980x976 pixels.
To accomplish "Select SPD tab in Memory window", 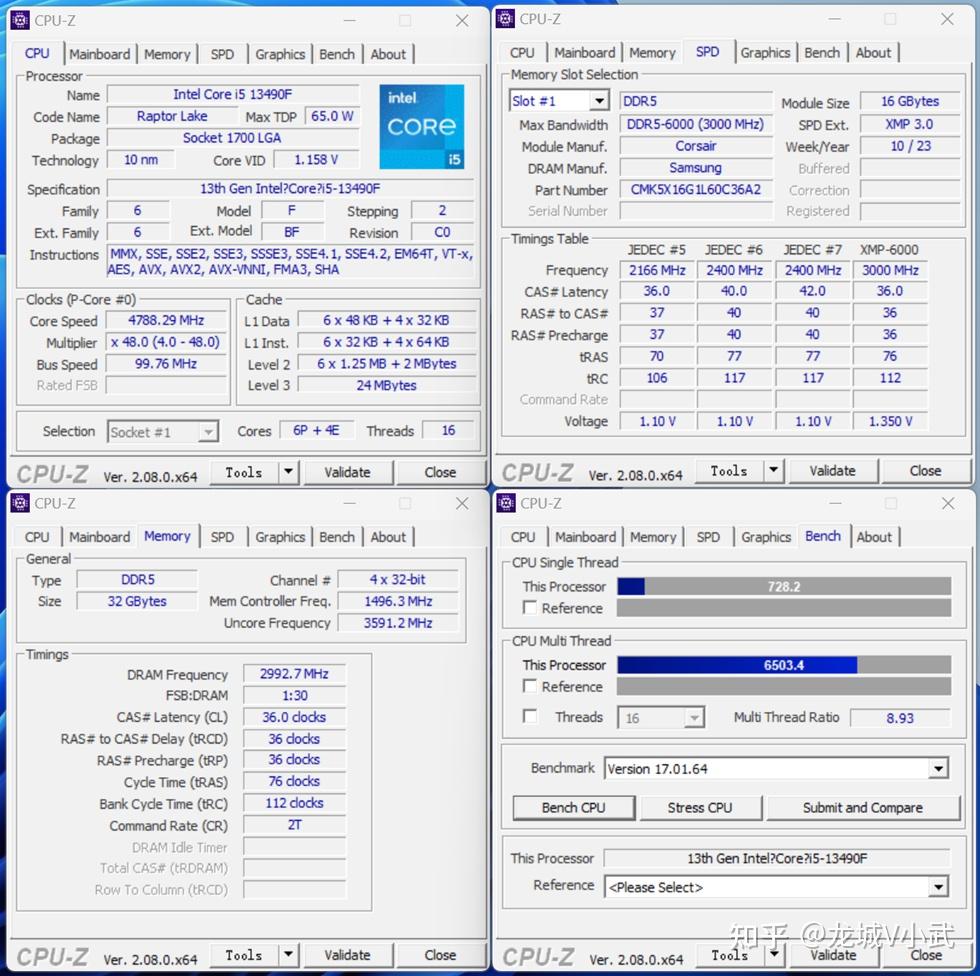I will coord(222,537).
